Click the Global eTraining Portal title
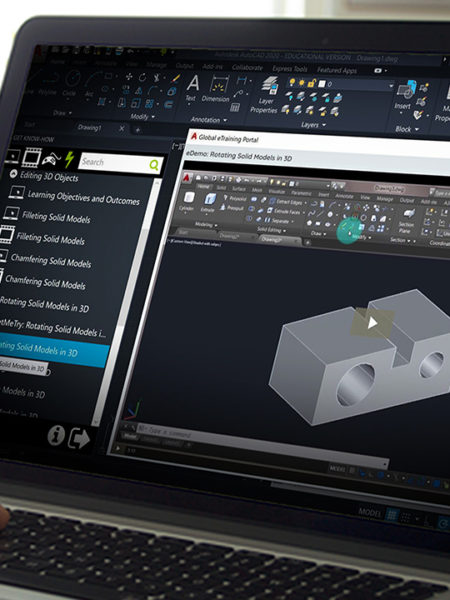450x600 pixels. tap(228, 139)
